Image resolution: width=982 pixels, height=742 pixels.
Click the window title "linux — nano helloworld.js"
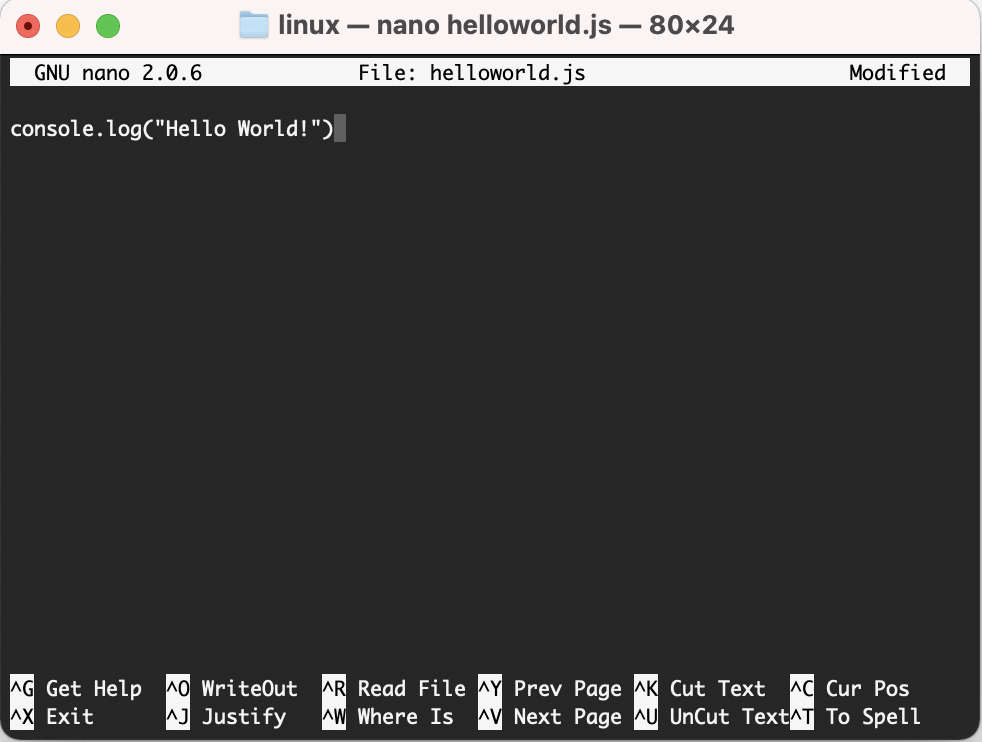tap(445, 25)
